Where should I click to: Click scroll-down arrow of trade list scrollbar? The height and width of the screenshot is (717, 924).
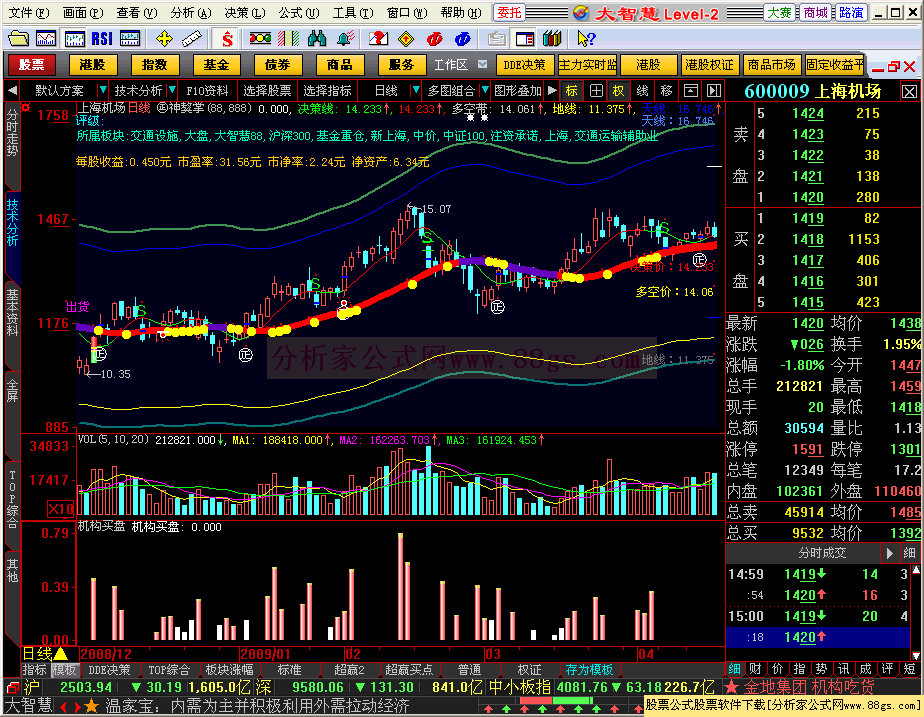click(x=916, y=655)
